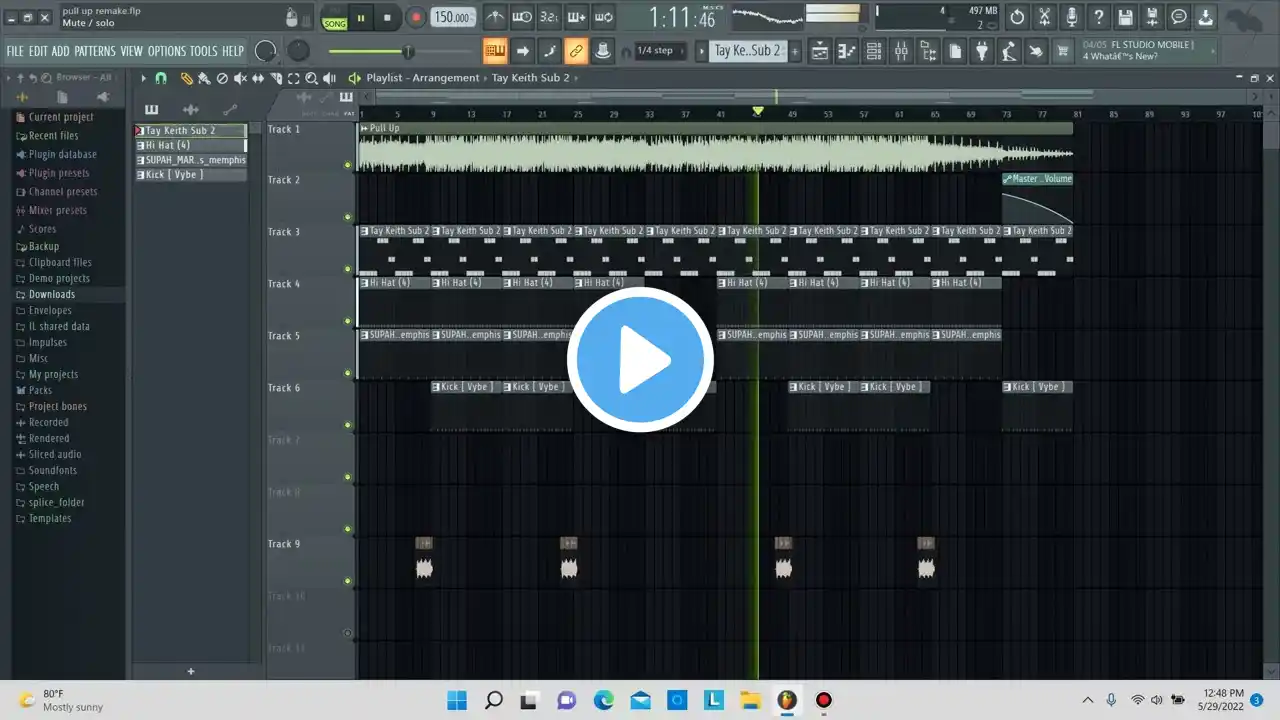Toggle the orange multilink chain icon
The height and width of the screenshot is (720, 1280).
576,51
